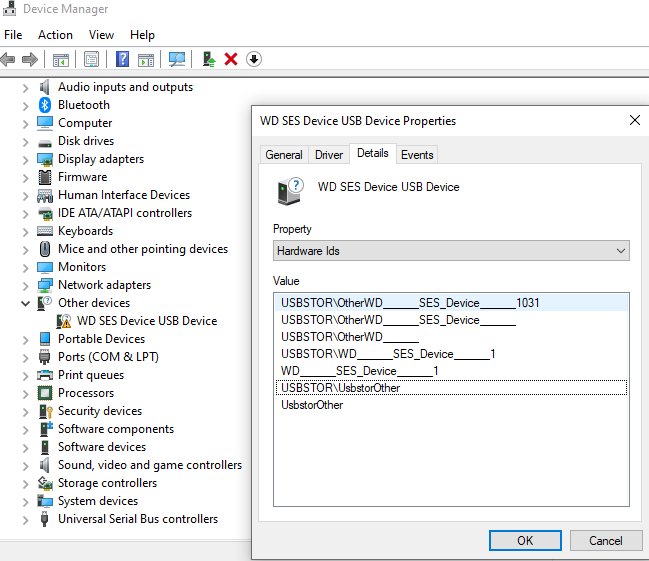Viewport: 649px width, 561px height.
Task: Select the Mice and other pointing devices icon
Action: (45, 249)
